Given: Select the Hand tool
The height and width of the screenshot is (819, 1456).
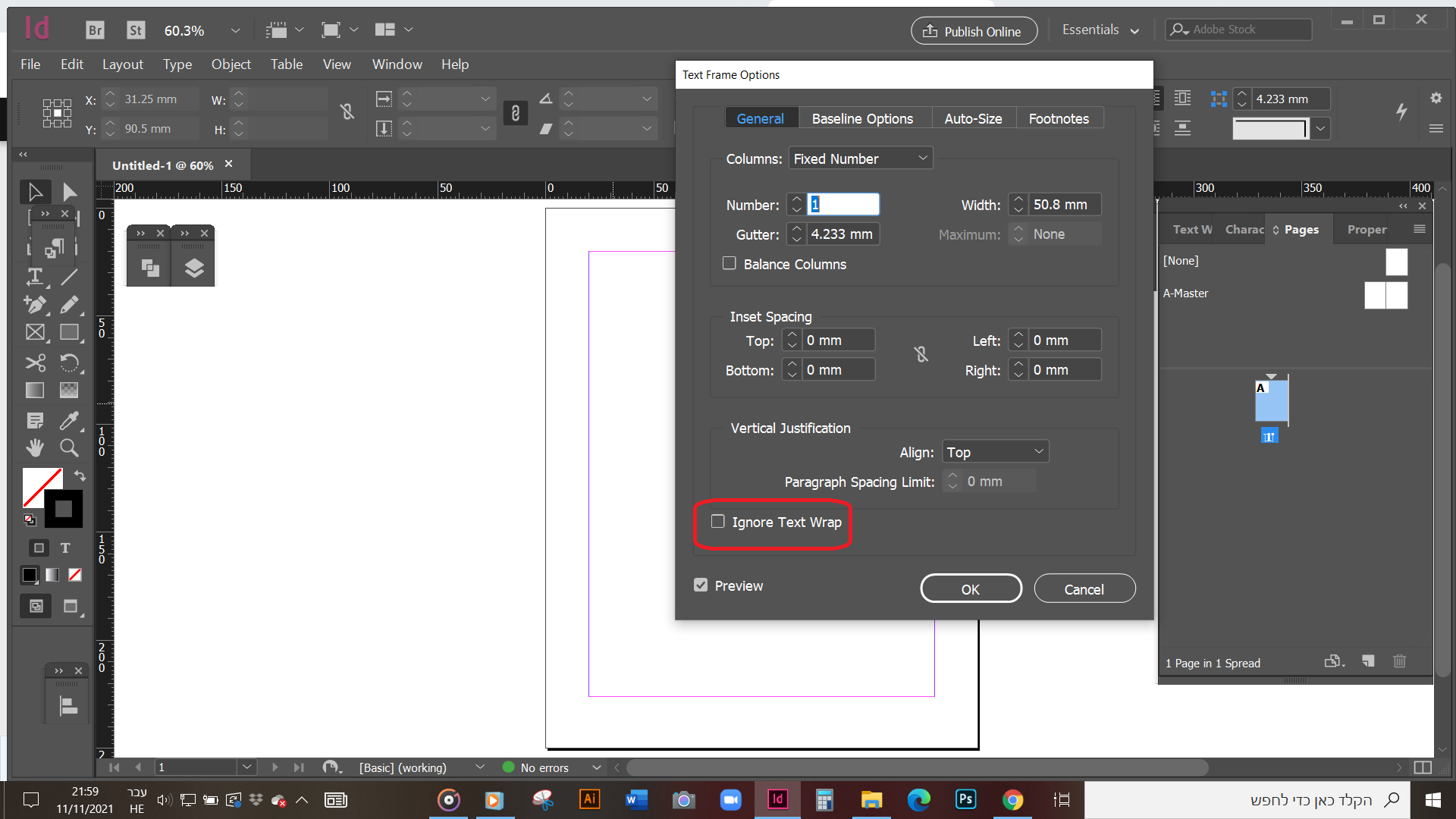Looking at the screenshot, I should pyautogui.click(x=35, y=447).
